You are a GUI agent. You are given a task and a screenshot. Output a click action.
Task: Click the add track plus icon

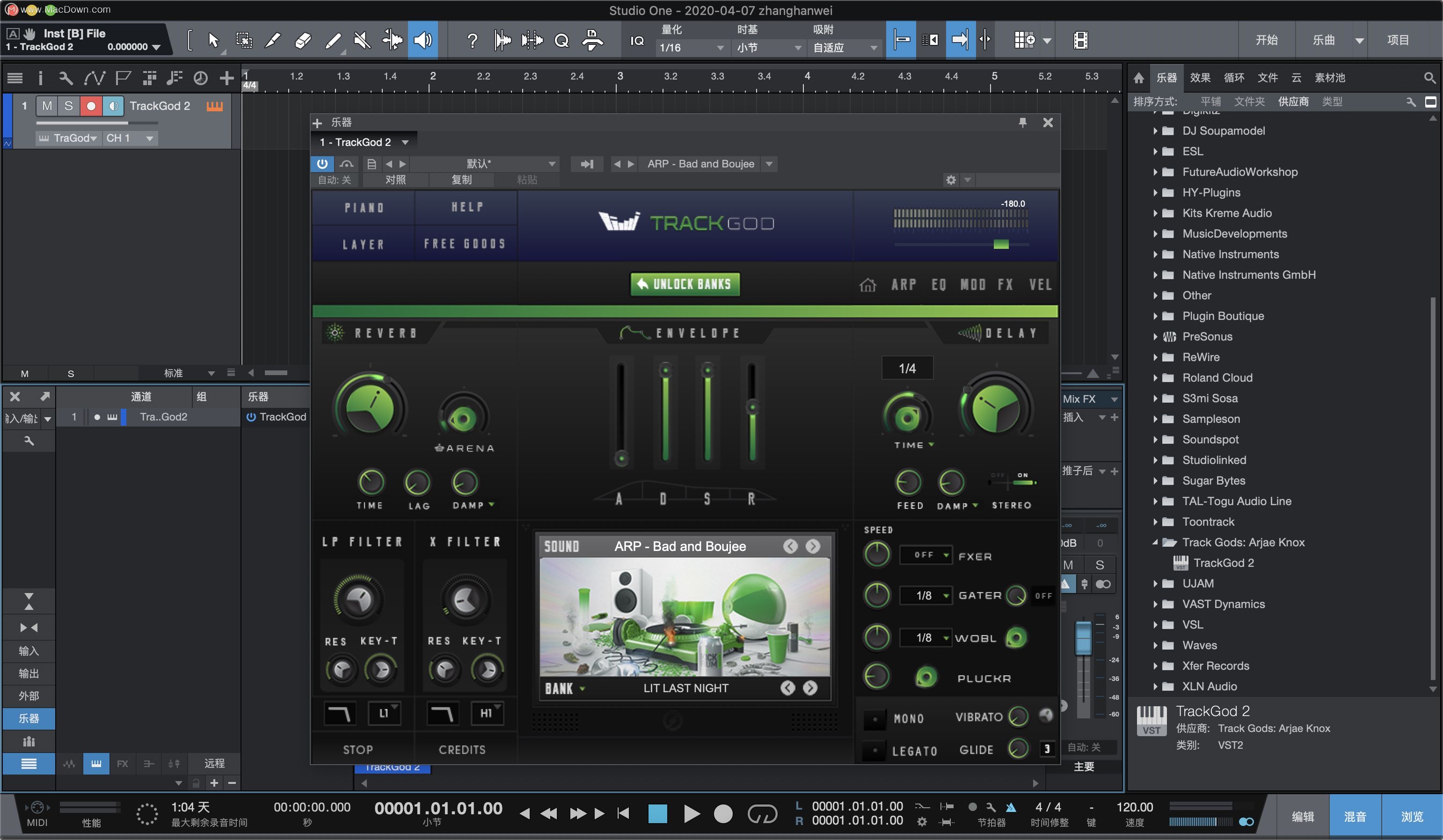(227, 78)
